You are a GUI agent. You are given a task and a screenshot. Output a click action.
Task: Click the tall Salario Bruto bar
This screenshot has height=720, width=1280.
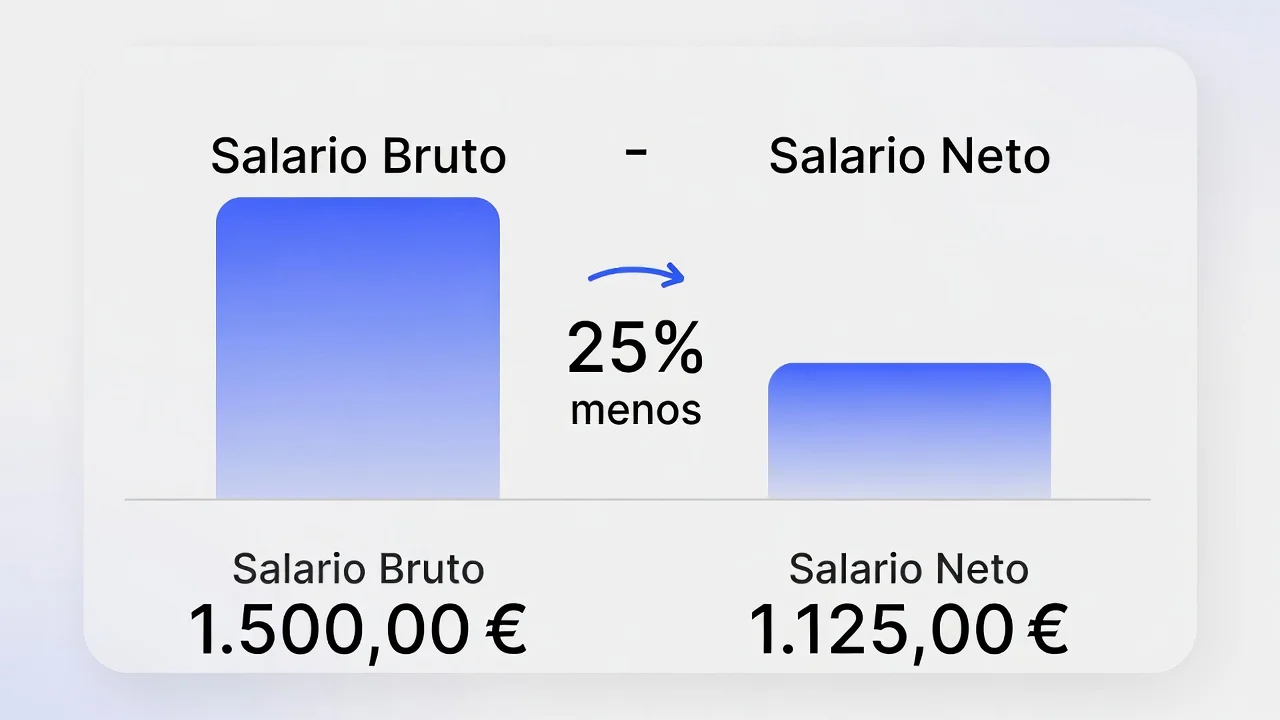358,348
